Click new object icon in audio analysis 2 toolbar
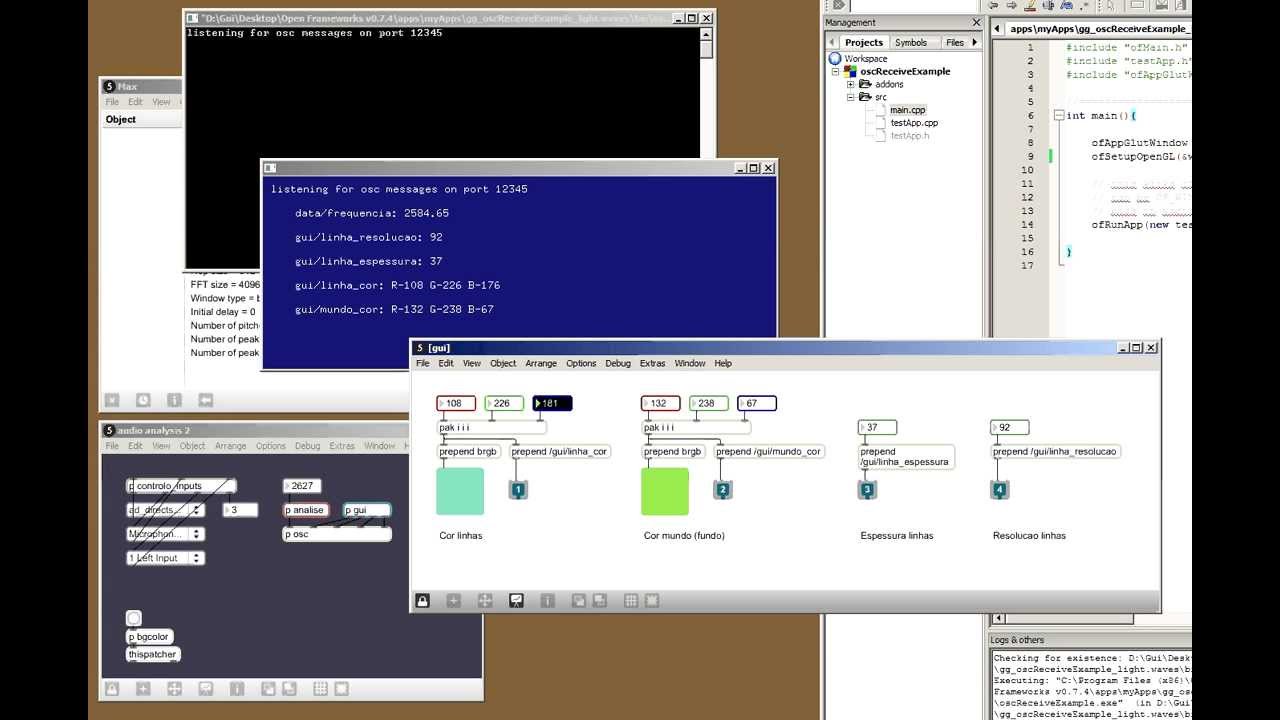1280x720 pixels. (143, 689)
